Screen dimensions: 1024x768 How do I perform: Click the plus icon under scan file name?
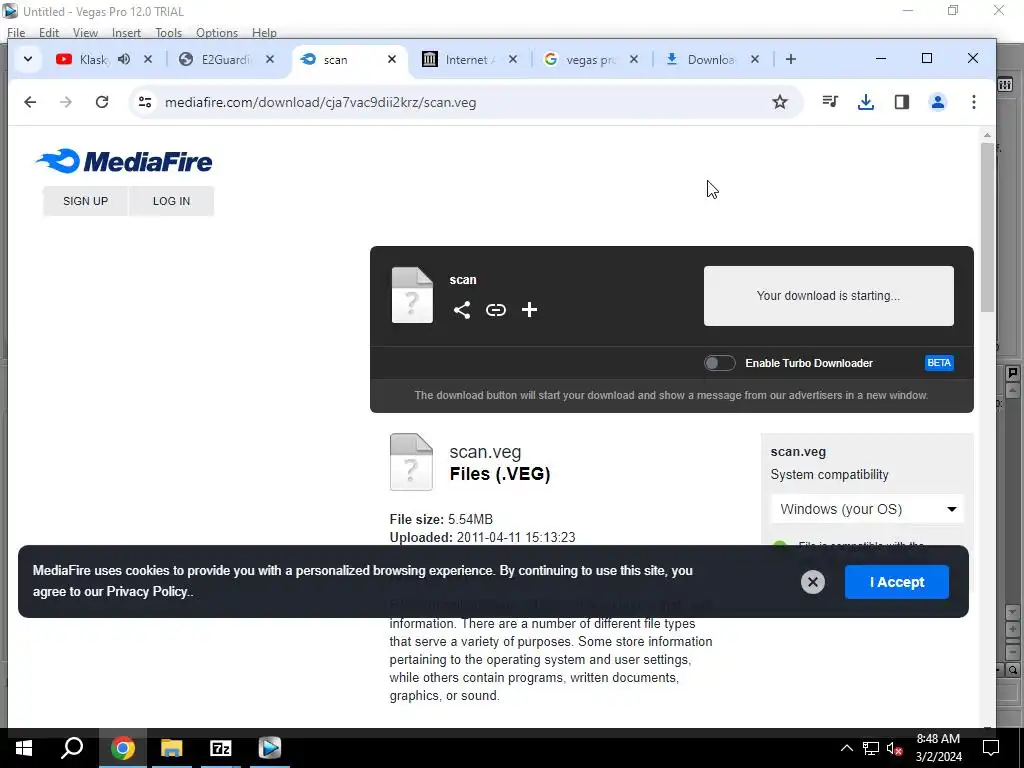click(529, 310)
